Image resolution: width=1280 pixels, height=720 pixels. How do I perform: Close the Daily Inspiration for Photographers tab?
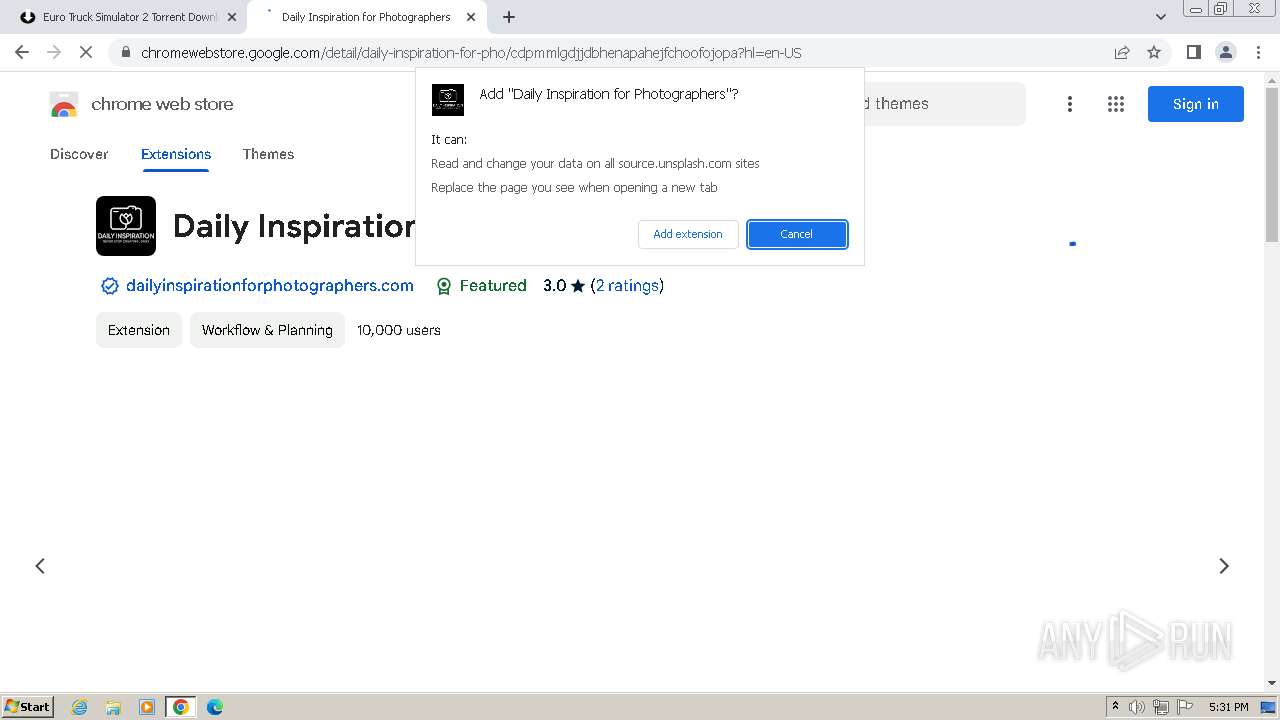(471, 17)
